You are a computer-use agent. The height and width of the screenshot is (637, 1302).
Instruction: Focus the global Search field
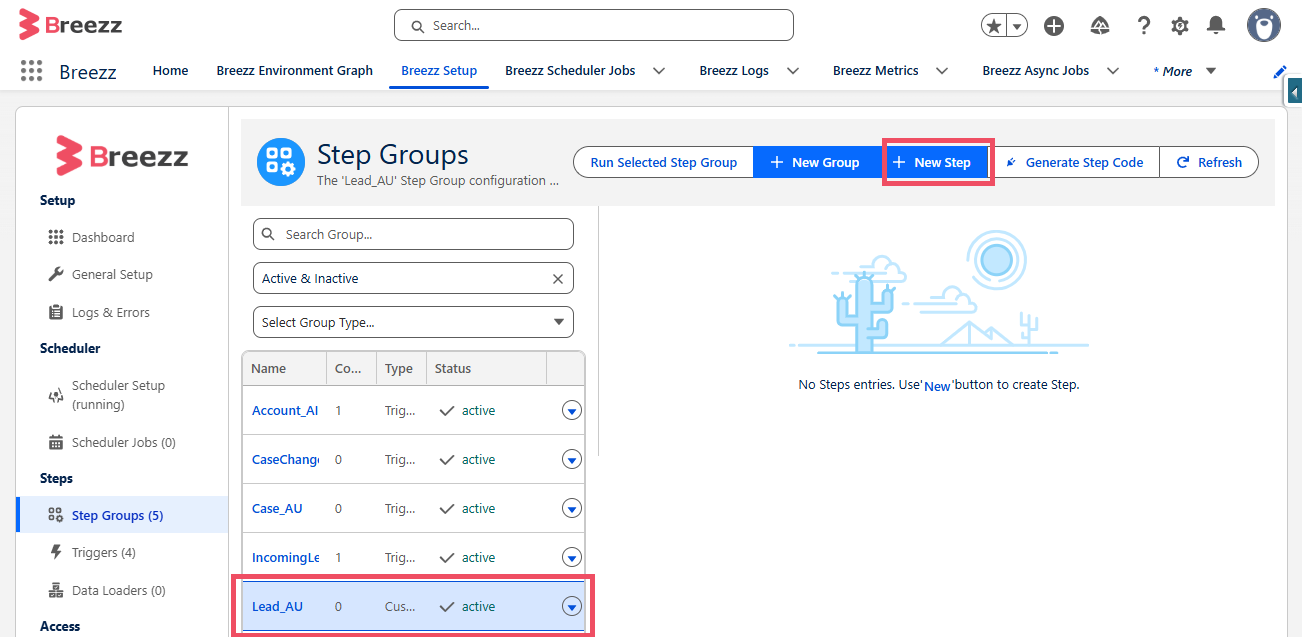click(594, 25)
